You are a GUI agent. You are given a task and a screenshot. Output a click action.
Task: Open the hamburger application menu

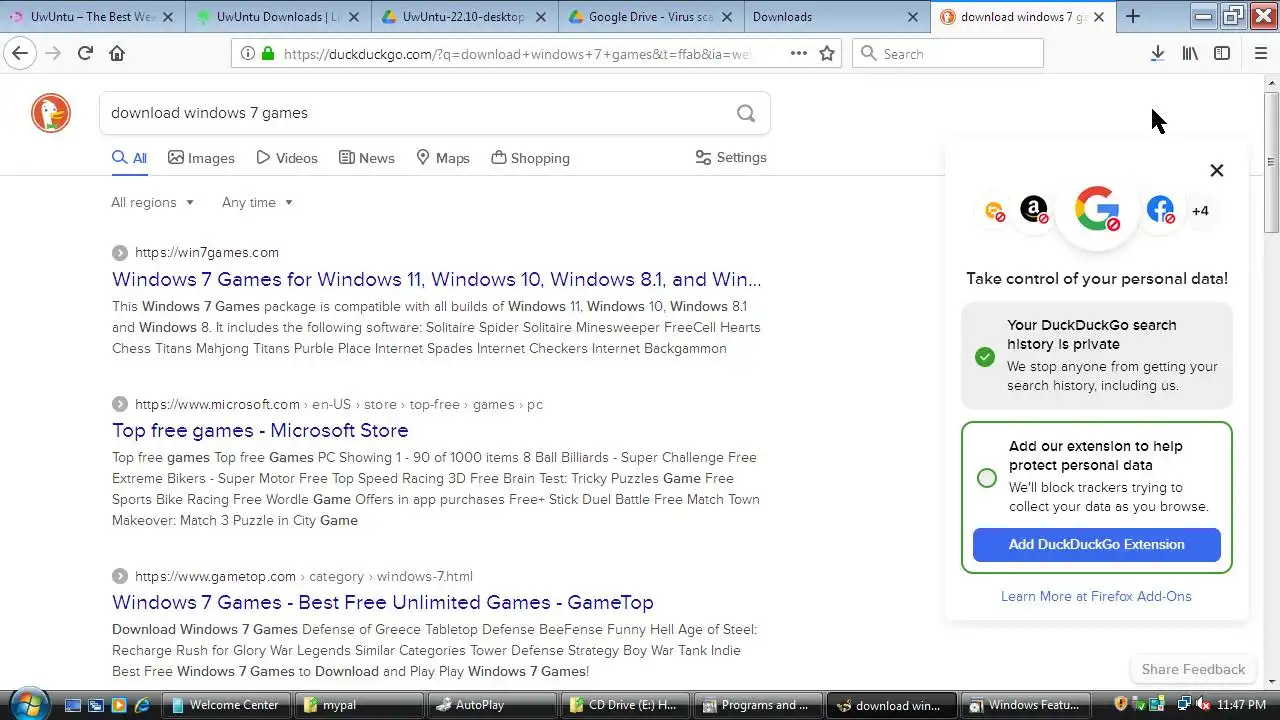tap(1261, 53)
